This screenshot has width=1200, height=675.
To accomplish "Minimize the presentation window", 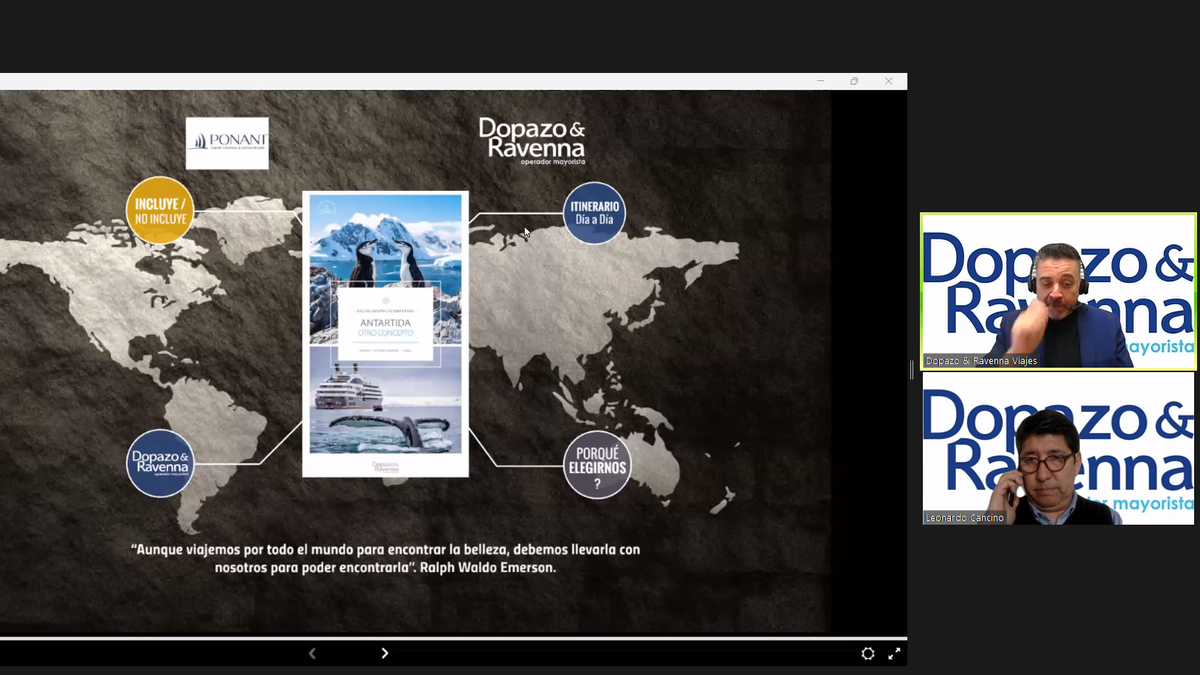I will click(x=820, y=81).
